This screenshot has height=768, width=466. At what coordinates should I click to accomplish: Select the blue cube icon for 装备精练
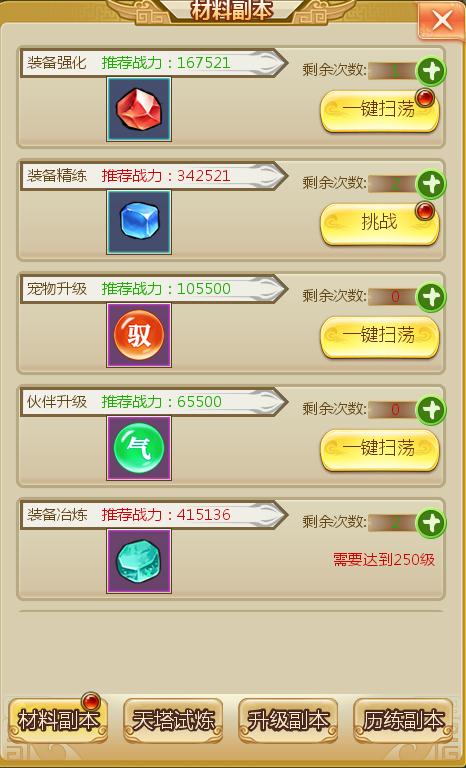pos(139,222)
